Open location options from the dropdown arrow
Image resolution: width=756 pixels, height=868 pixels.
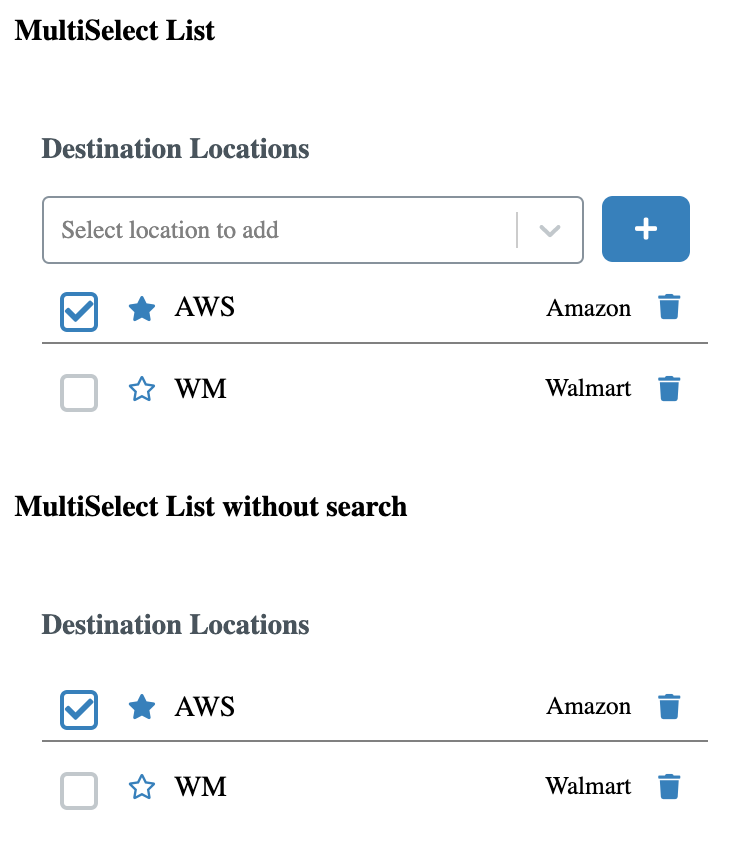click(548, 230)
